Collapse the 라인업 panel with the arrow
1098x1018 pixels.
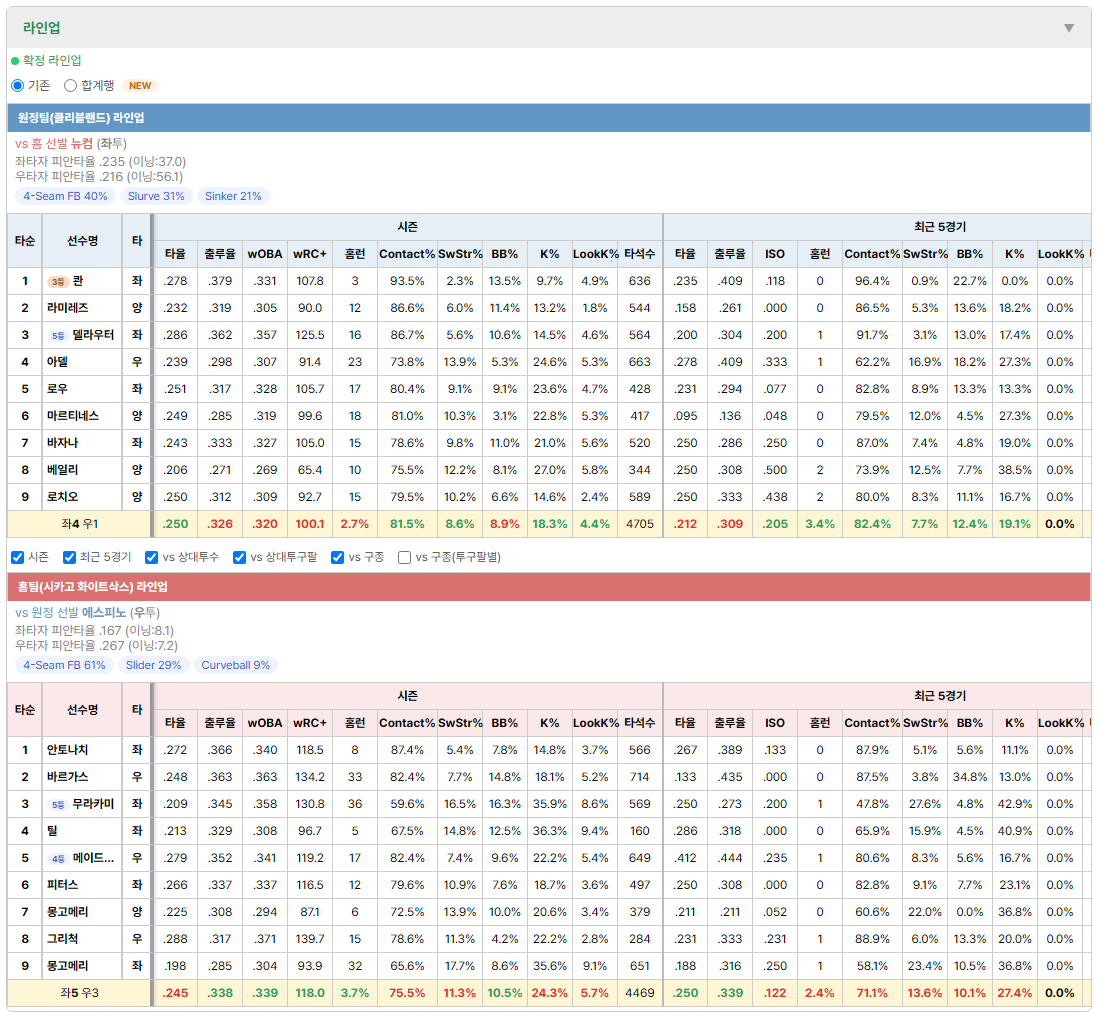[1069, 28]
